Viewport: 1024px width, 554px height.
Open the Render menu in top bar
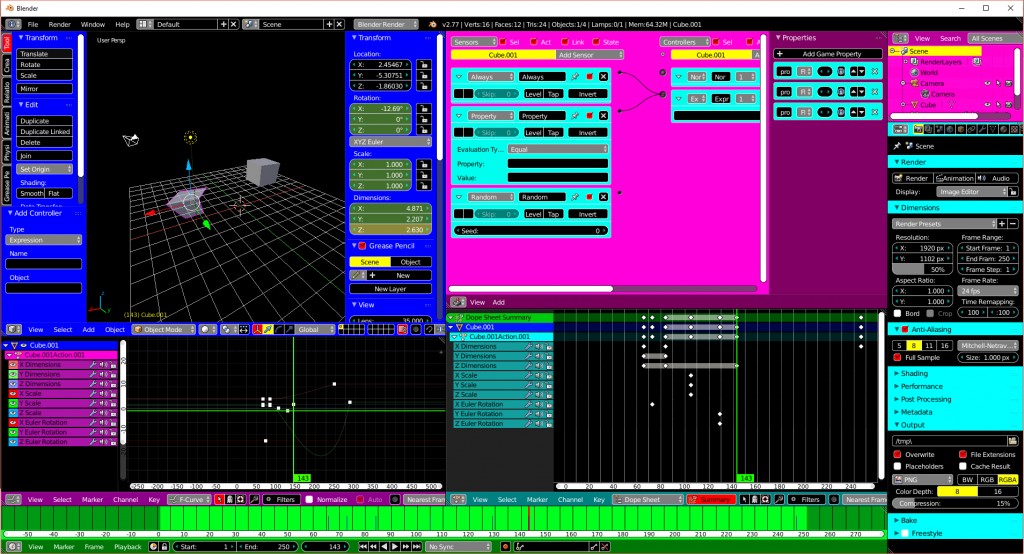[x=59, y=24]
